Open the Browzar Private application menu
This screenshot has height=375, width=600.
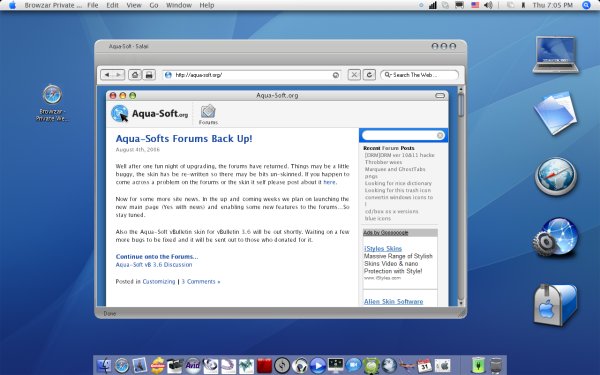click(53, 5)
